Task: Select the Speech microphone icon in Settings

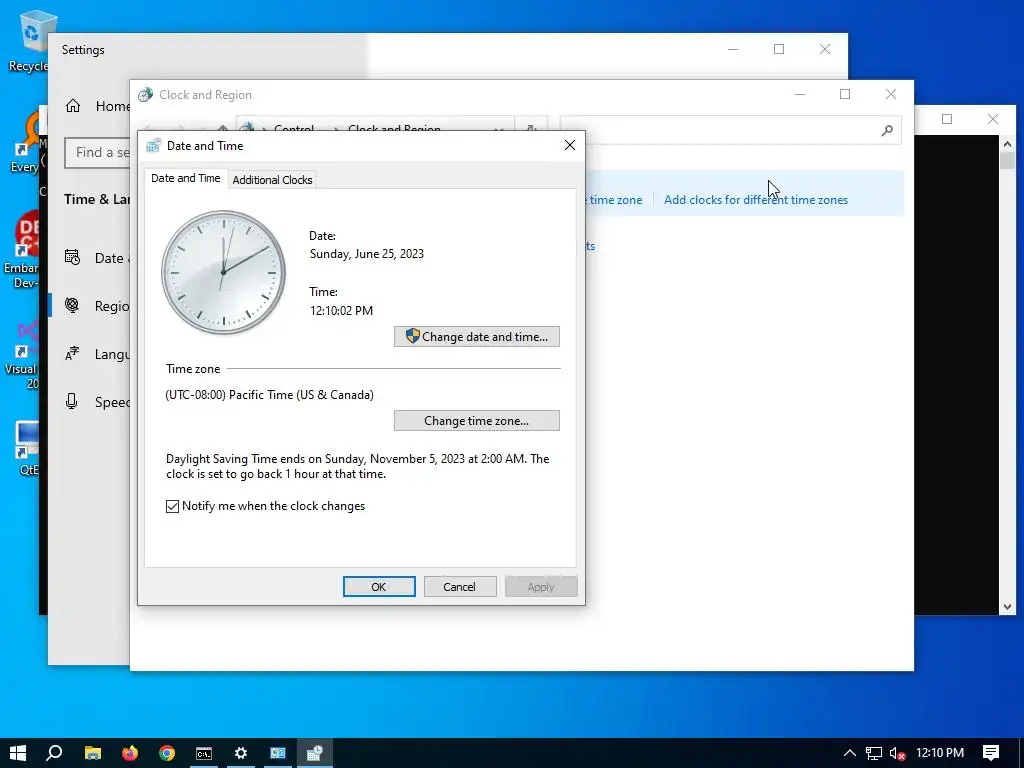Action: 72,401
